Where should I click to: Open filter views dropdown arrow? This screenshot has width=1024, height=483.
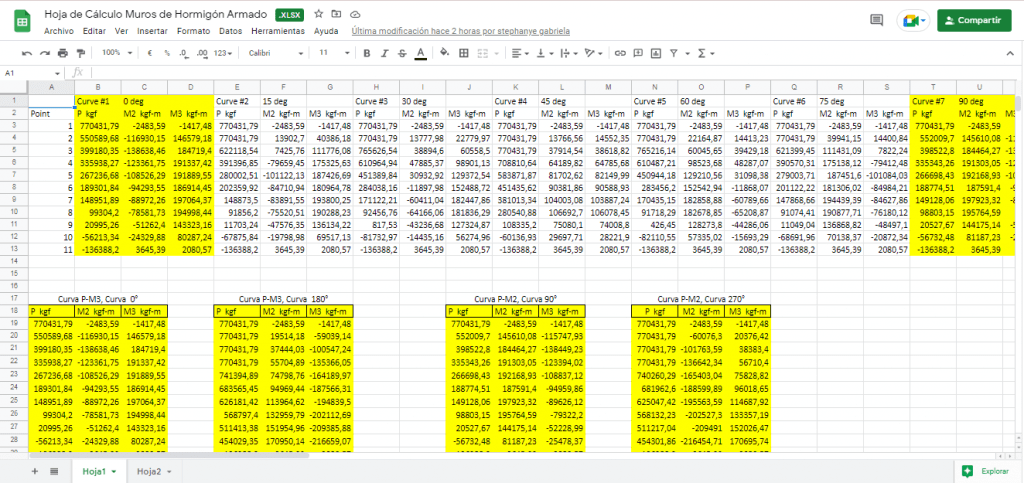[686, 54]
